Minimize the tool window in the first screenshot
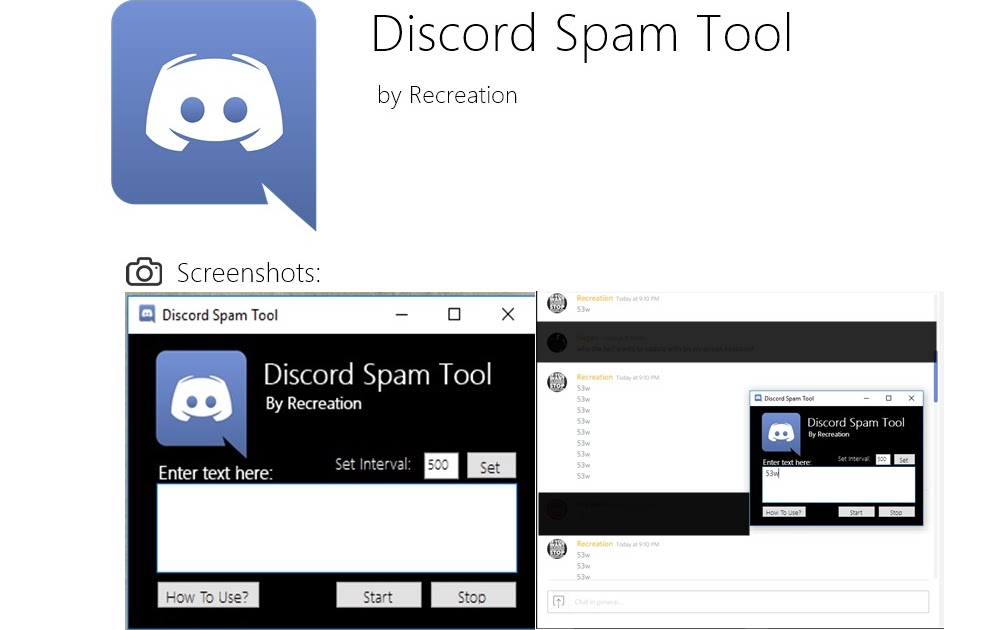The height and width of the screenshot is (630, 1007). [402, 315]
